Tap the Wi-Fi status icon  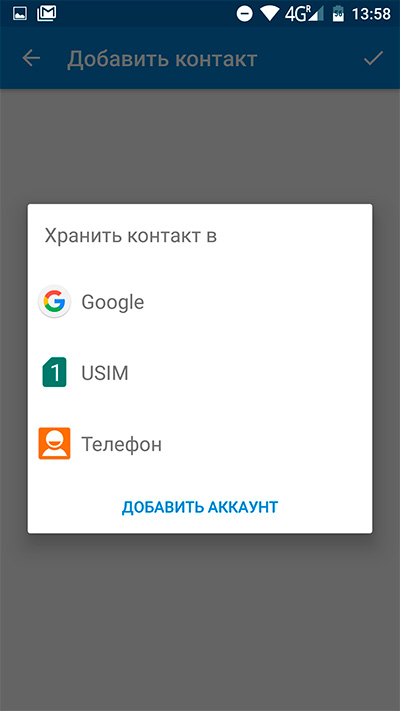pyautogui.click(x=269, y=14)
